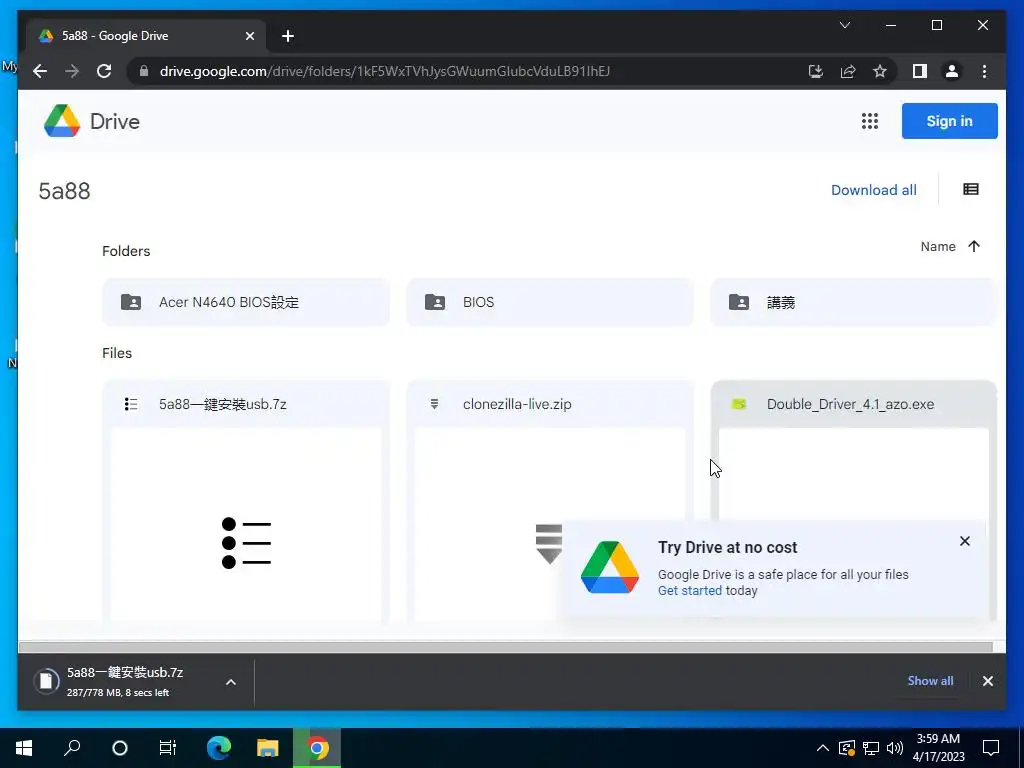Select the 5a88 - Google Drive tab
1024x768 pixels.
[x=146, y=36]
